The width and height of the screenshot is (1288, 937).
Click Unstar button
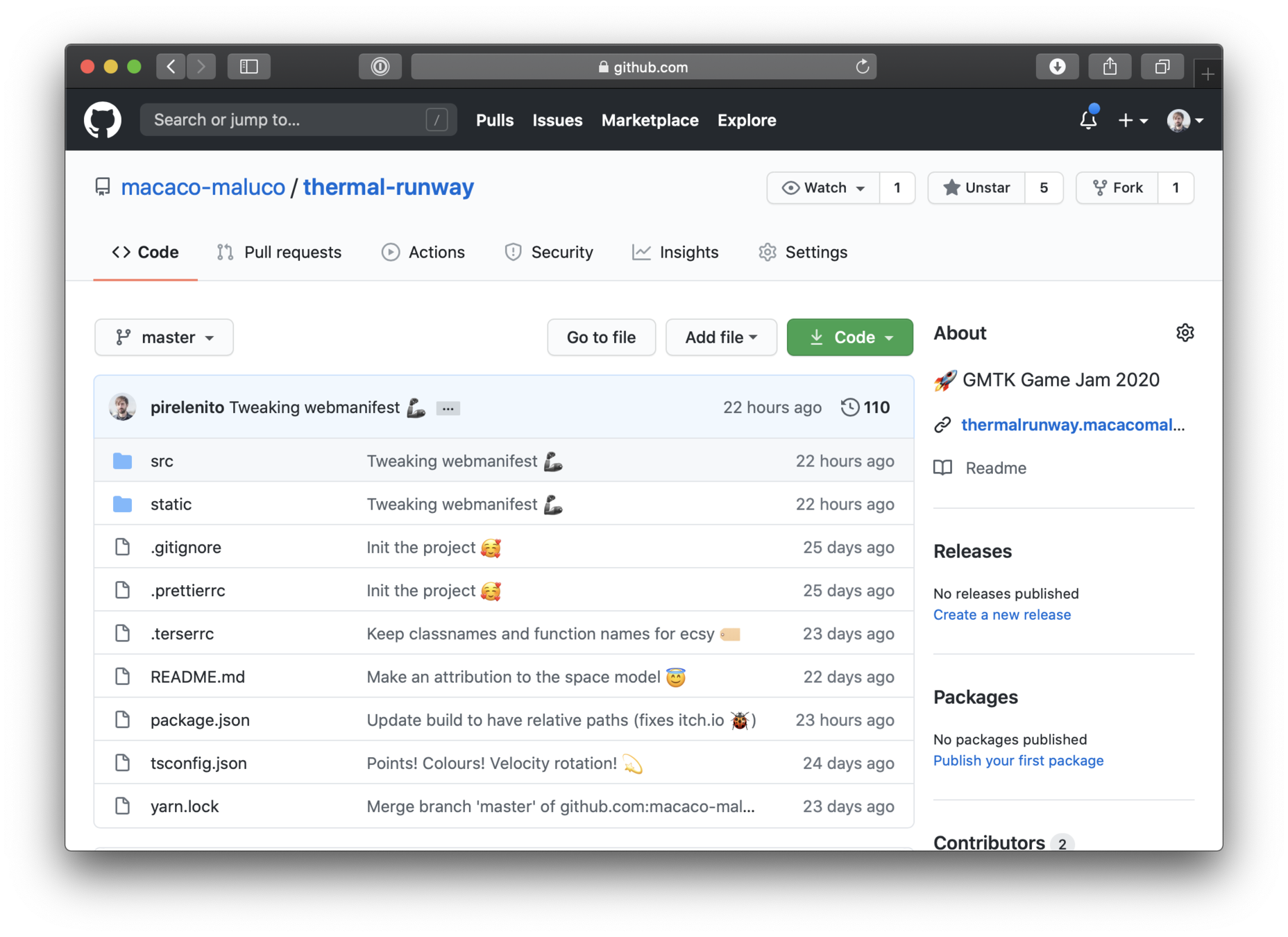pyautogui.click(x=976, y=187)
